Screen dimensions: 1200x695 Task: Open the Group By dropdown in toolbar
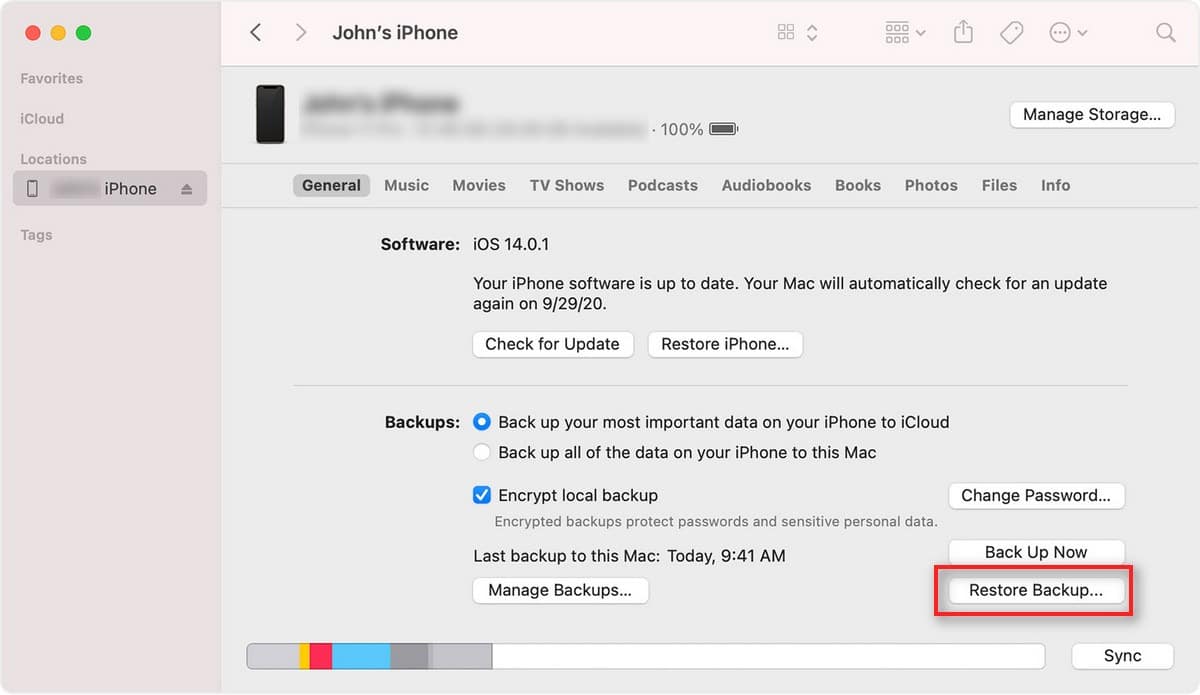[x=905, y=32]
